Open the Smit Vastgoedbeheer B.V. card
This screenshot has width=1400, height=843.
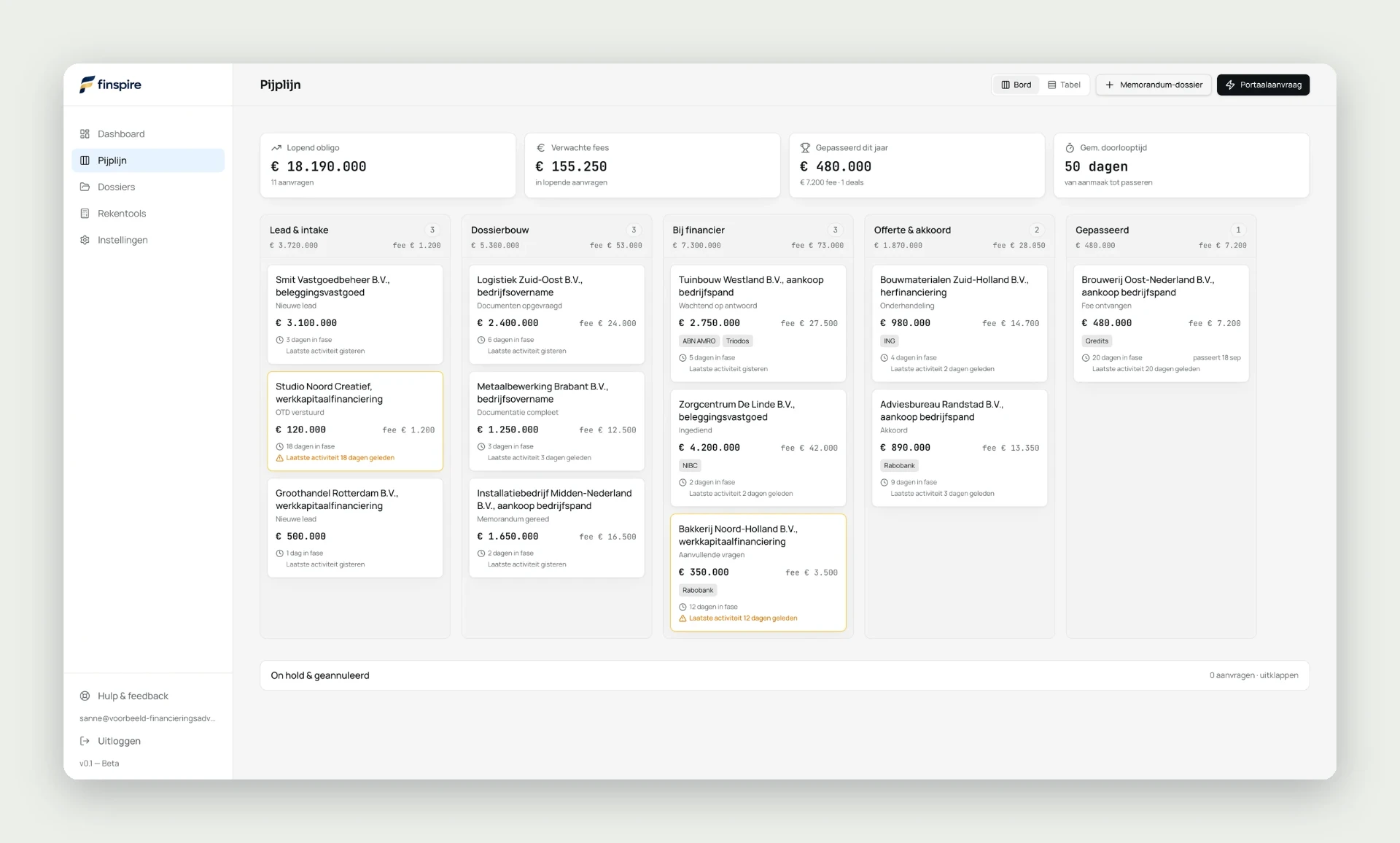[355, 314]
